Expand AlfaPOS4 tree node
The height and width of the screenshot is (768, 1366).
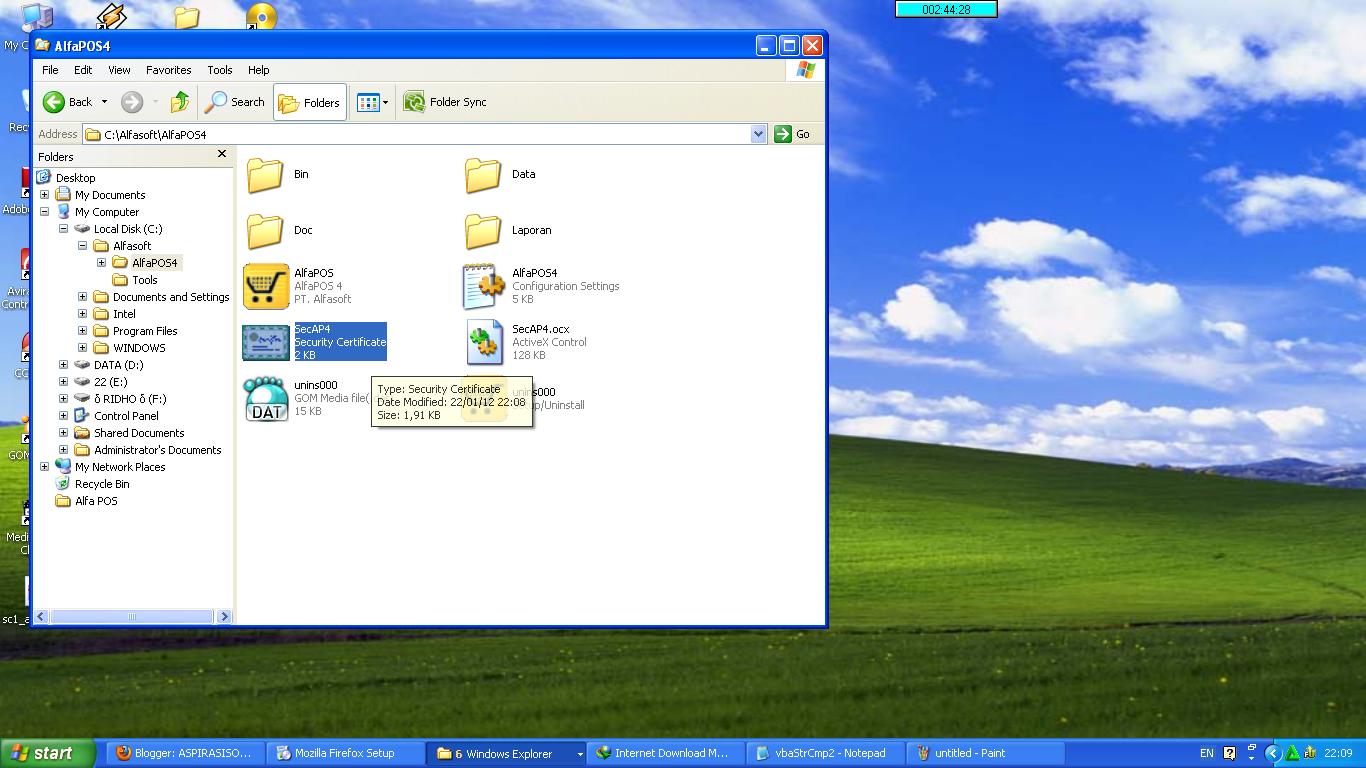(x=101, y=263)
